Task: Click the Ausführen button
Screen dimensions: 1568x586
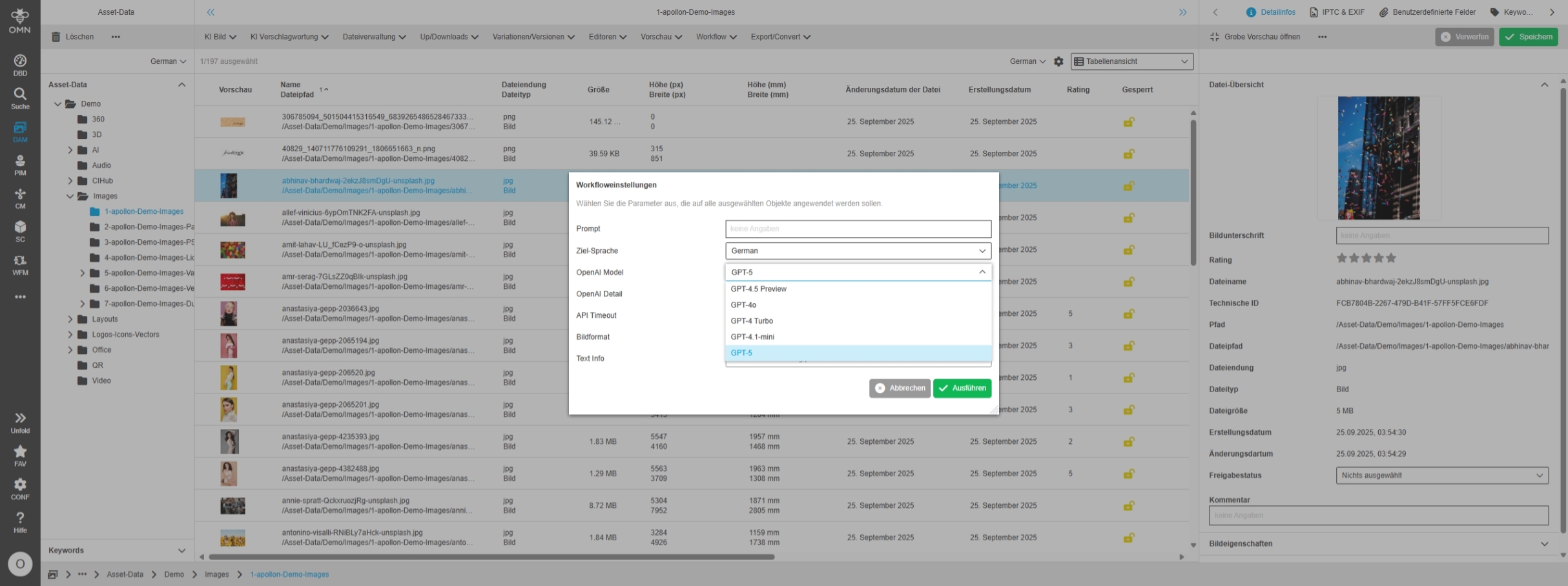Action: click(x=962, y=388)
